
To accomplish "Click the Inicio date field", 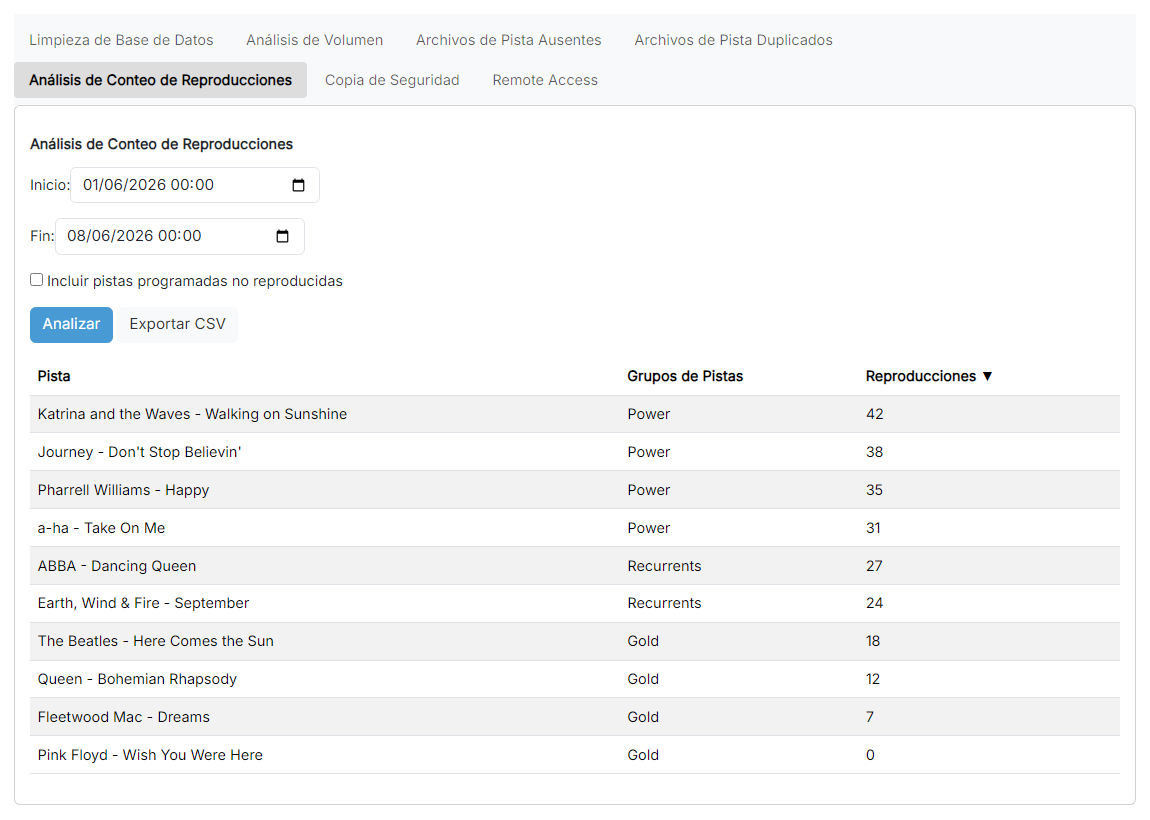I will 194,185.
